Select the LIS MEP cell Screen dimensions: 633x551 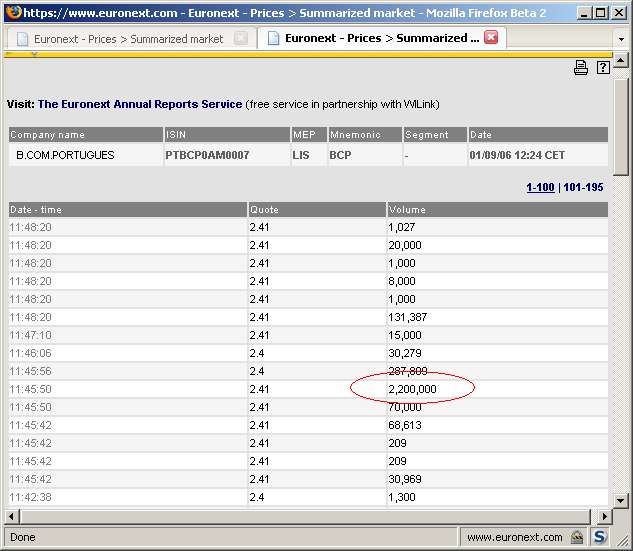(x=309, y=155)
